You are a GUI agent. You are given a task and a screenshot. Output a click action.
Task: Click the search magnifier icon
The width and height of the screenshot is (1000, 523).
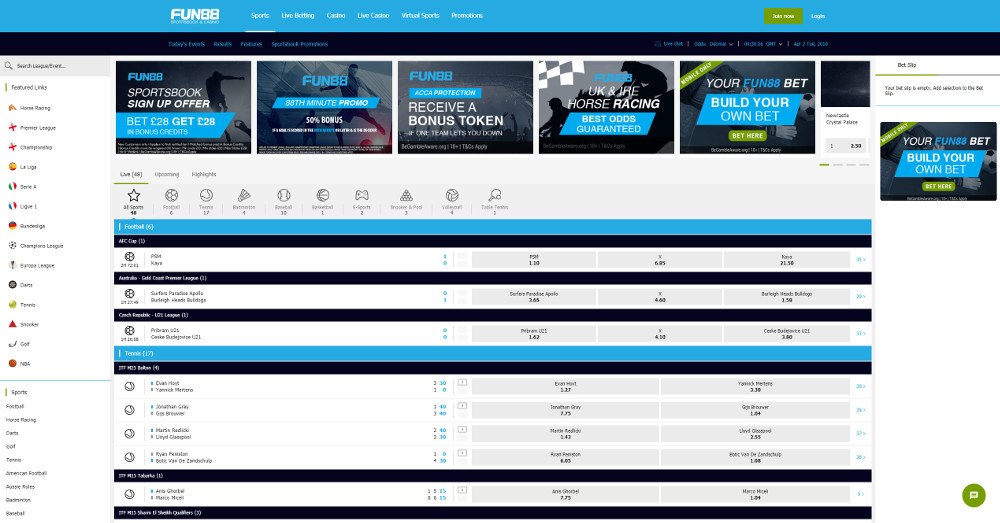[9, 66]
